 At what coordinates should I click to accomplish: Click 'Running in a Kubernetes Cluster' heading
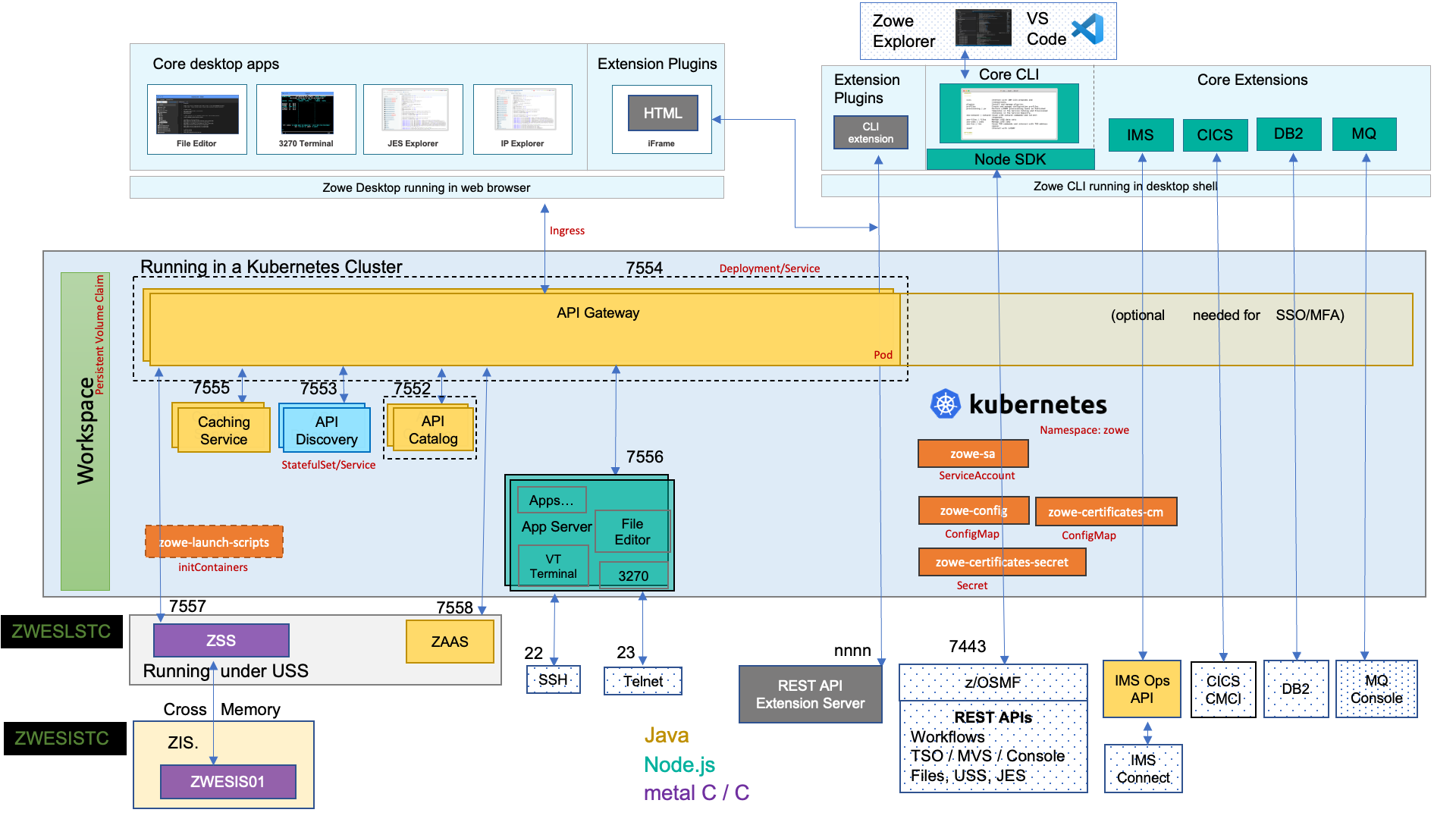(x=271, y=267)
